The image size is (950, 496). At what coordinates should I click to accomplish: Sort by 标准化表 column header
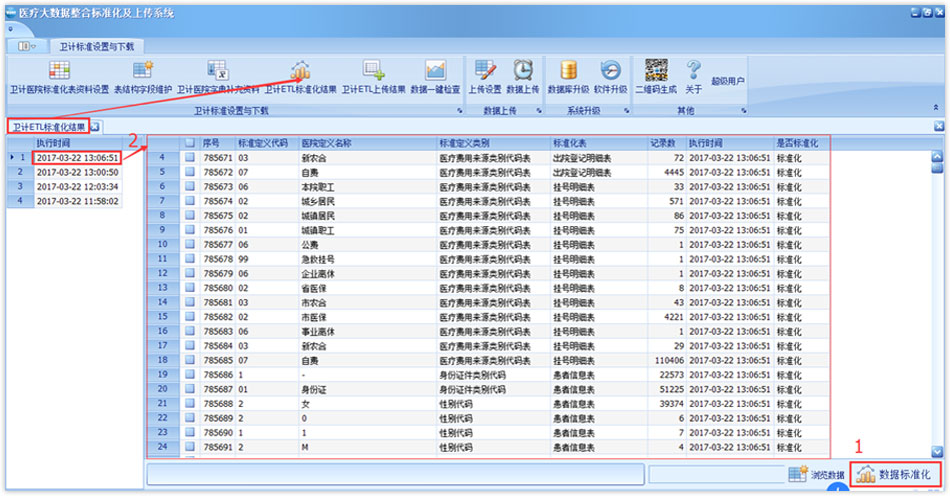599,144
